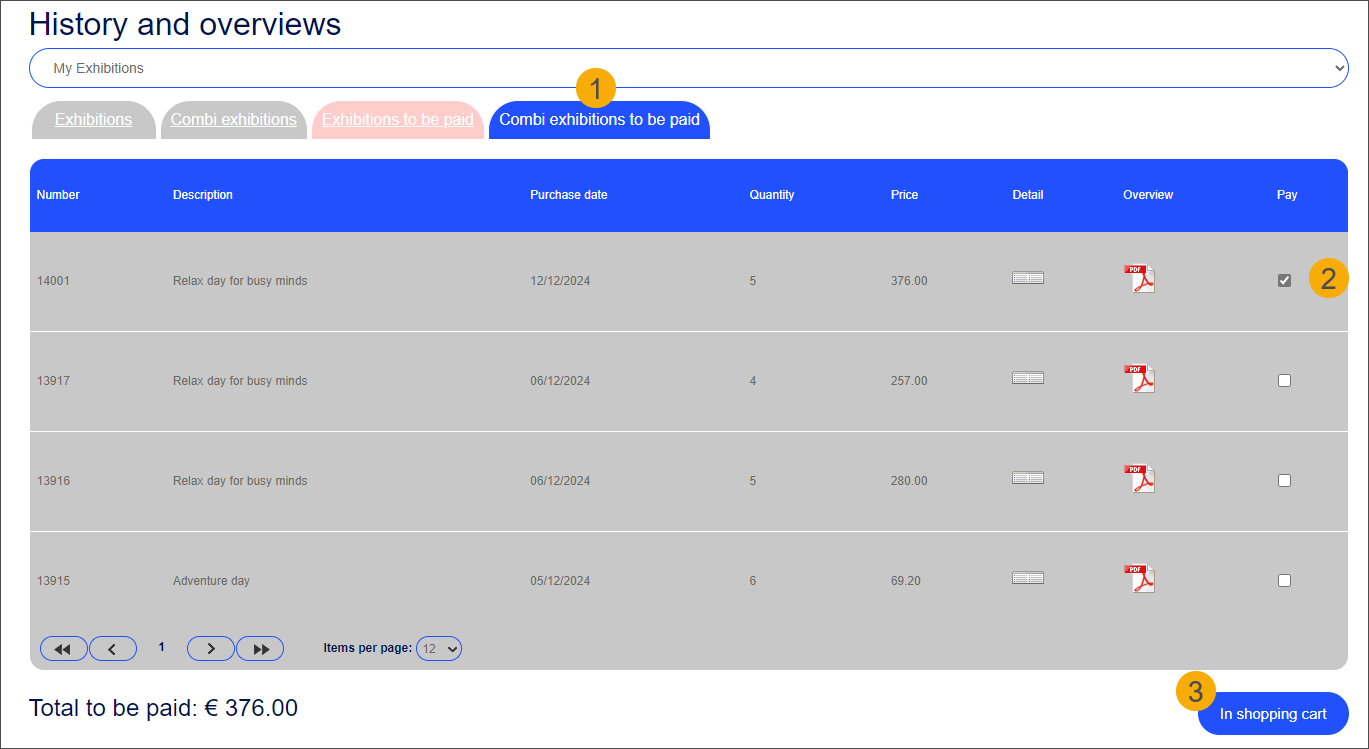The image size is (1369, 749).
Task: Select the Combi exhibitions tab
Action: 233,120
